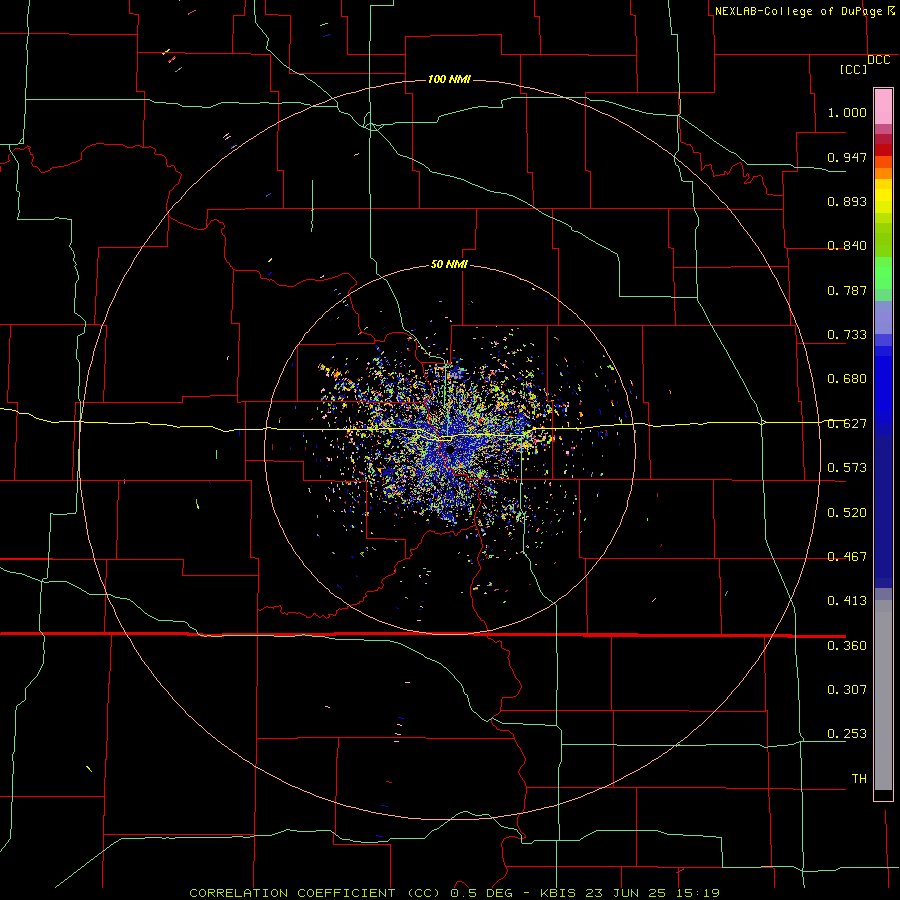Click the 0.733 legend value
The height and width of the screenshot is (900, 900).
coord(847,335)
